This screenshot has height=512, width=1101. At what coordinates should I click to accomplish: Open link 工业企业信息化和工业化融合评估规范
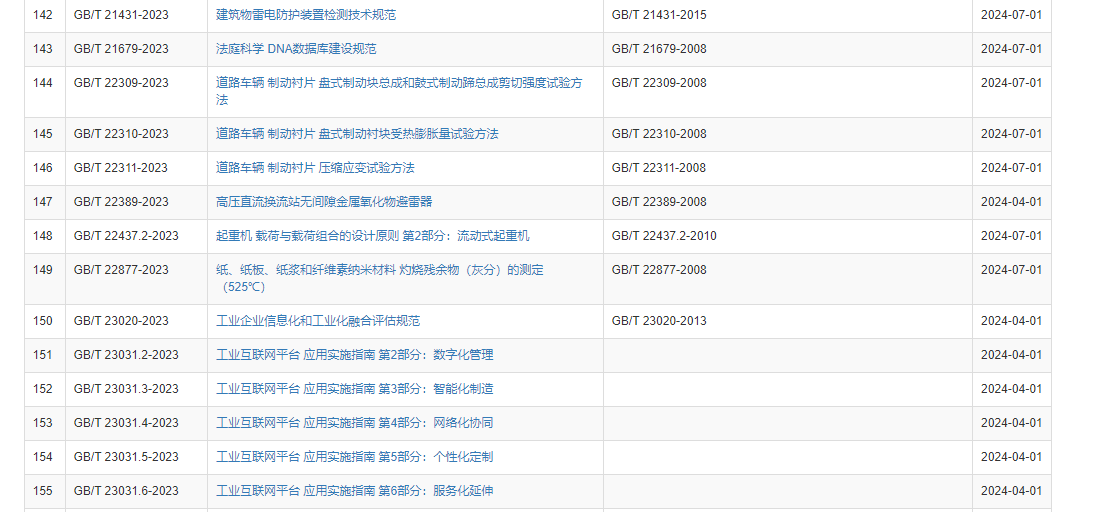pos(317,321)
